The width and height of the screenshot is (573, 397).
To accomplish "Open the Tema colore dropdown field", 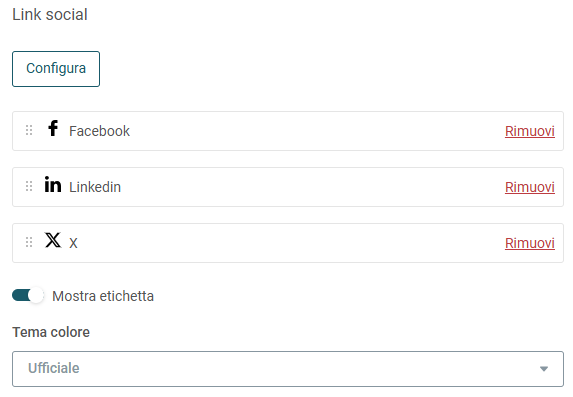I will pyautogui.click(x=288, y=369).
